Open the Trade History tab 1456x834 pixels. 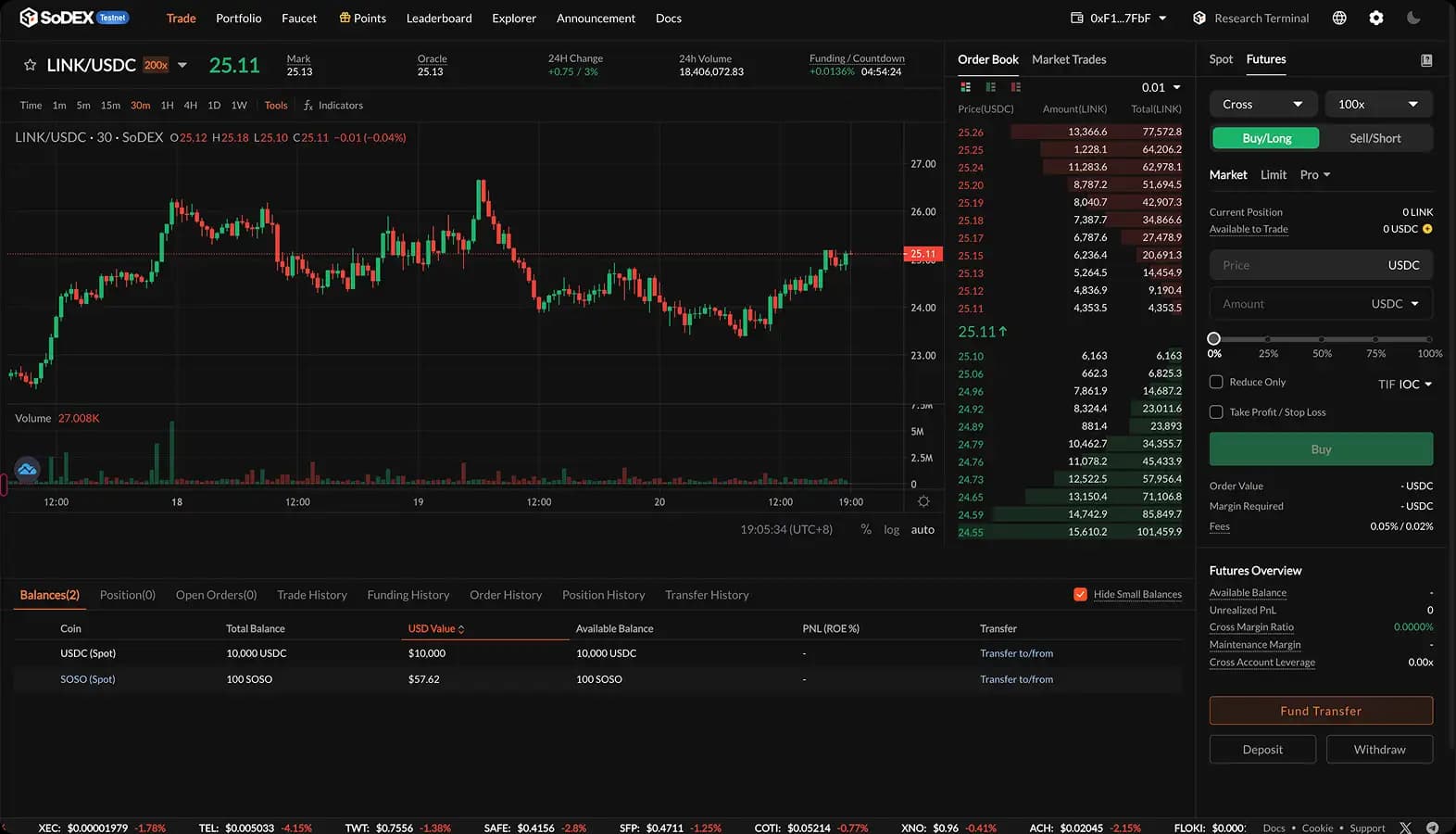312,595
